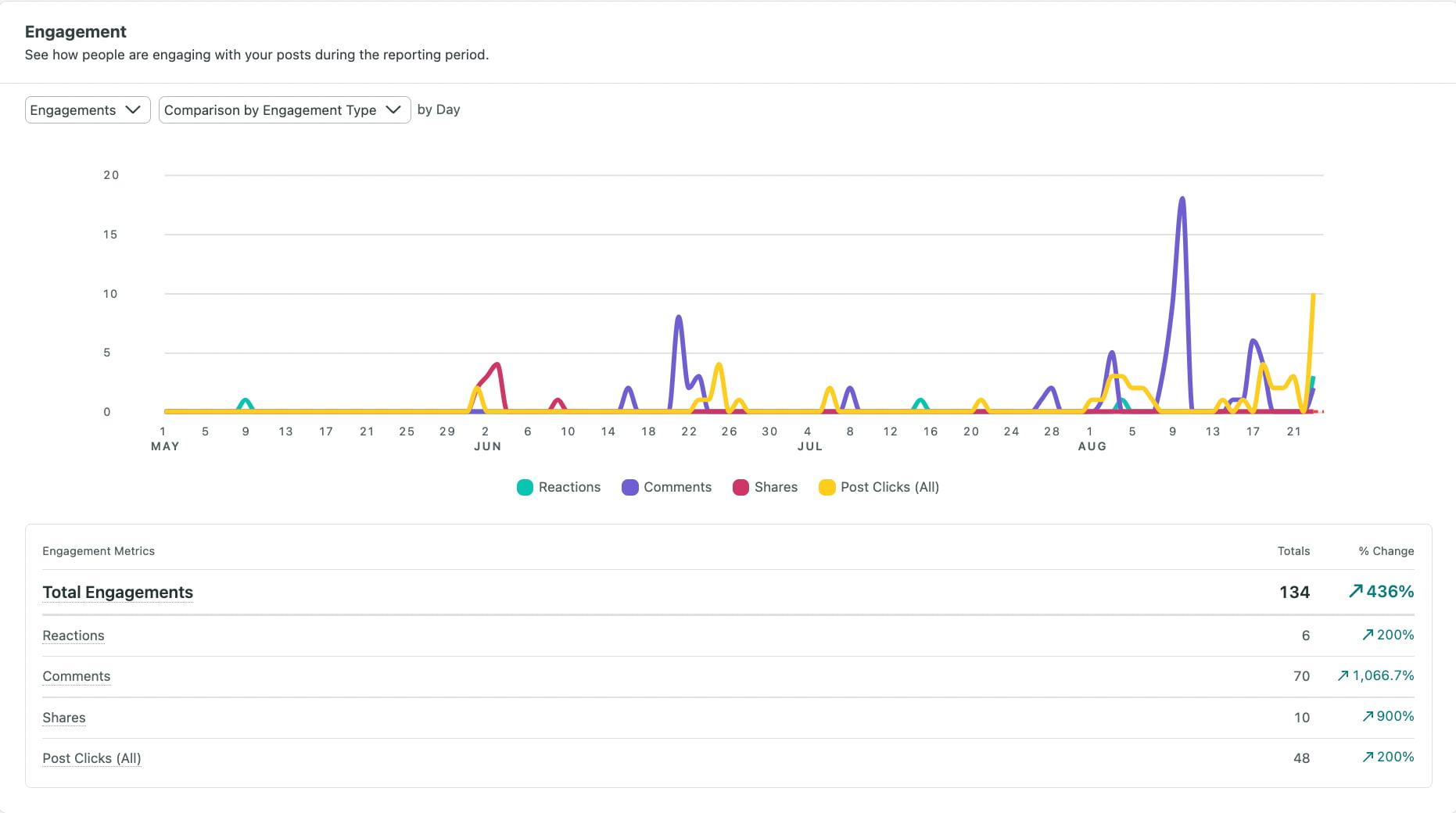
Task: Toggle Reactions series in chart legend
Action: [x=558, y=487]
